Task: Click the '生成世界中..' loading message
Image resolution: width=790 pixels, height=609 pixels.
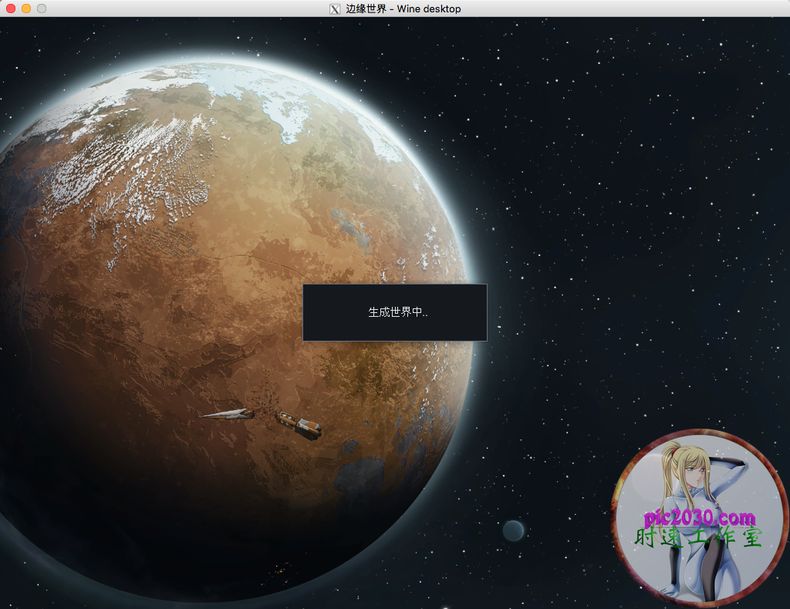Action: [x=398, y=312]
